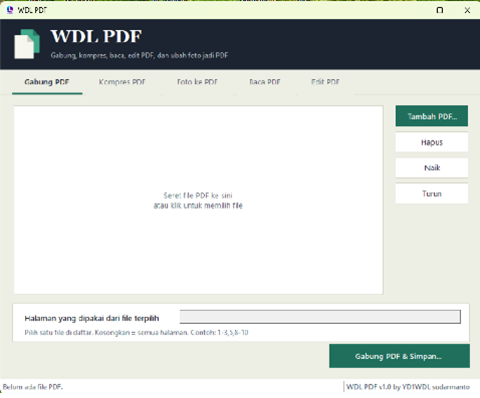Click the Tambah PDF... button
480x398 pixels.
pyautogui.click(x=432, y=116)
